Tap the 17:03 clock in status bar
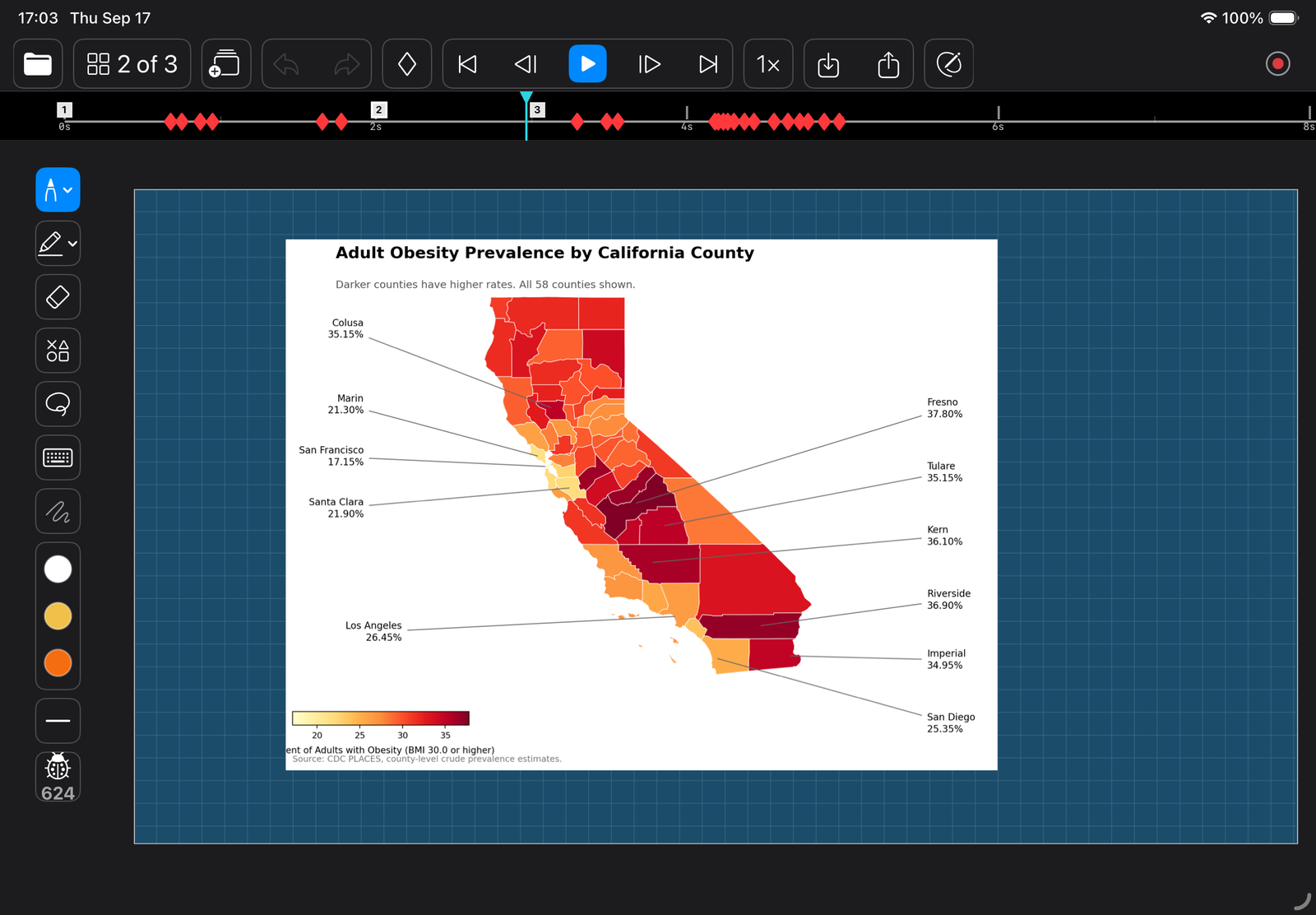Screen dimensions: 1316x915 point(38,18)
